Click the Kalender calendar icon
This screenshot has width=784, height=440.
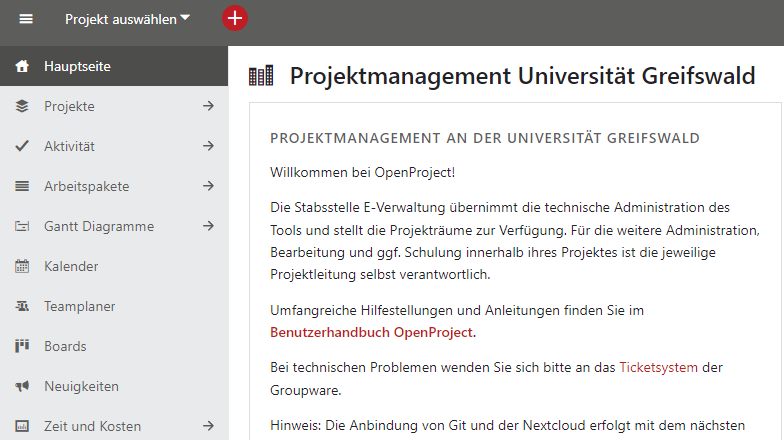(22, 266)
